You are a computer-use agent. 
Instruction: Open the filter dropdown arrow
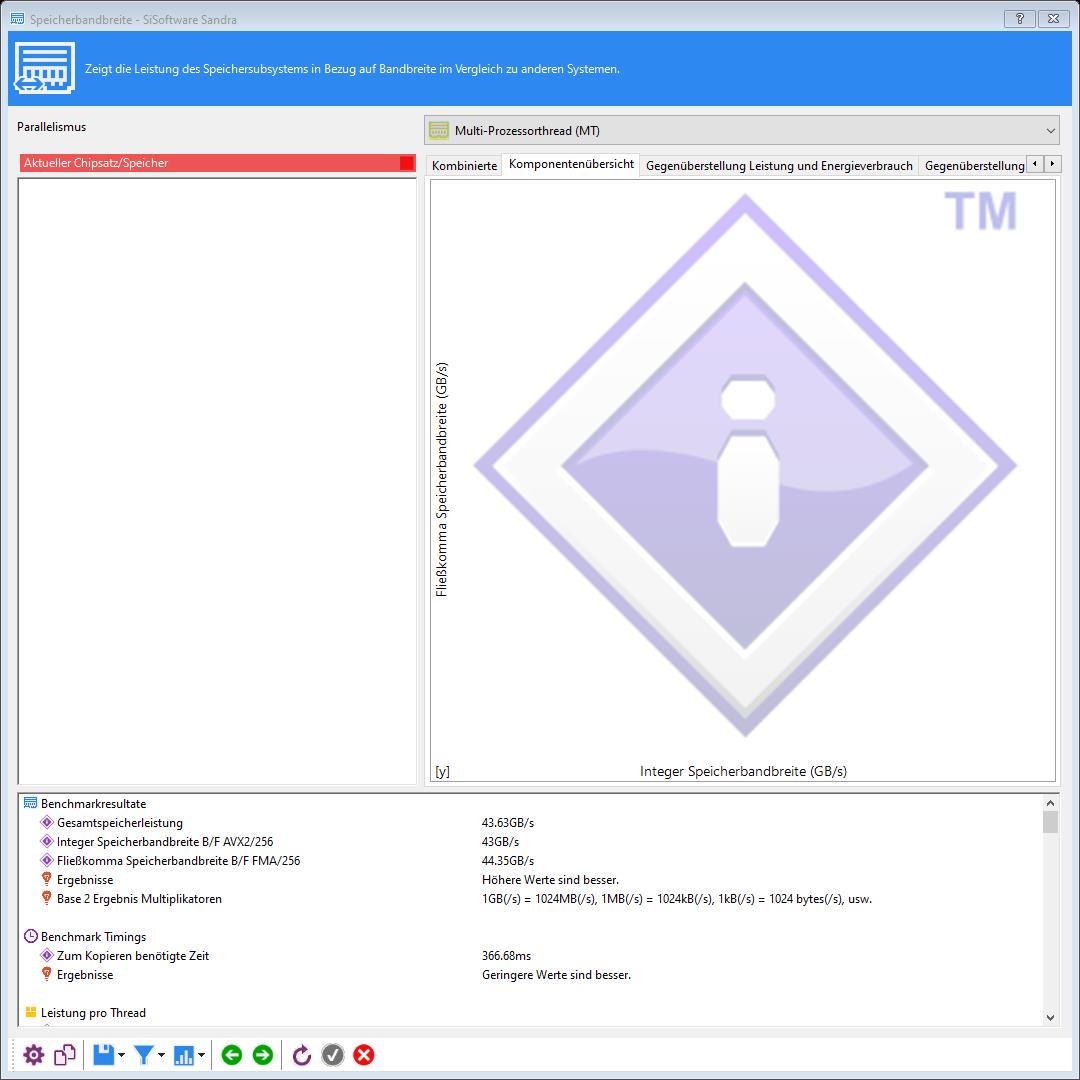pyautogui.click(x=162, y=1055)
